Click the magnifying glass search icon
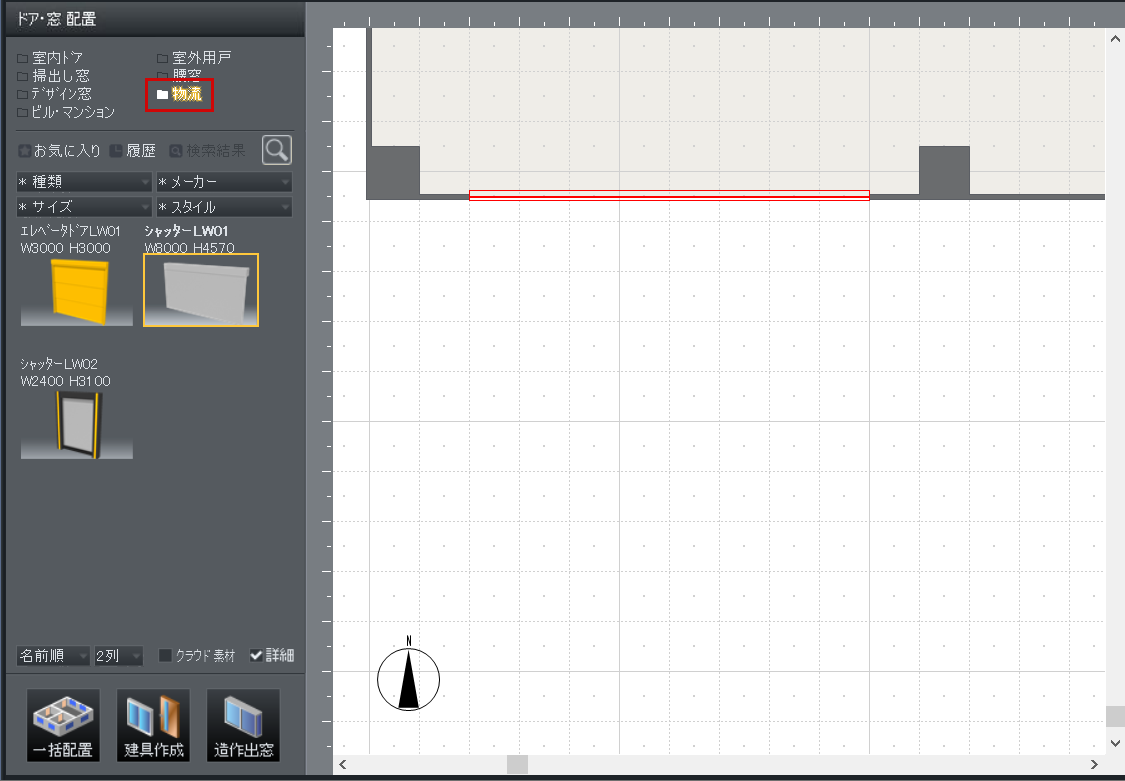This screenshot has height=781, width=1125. pyautogui.click(x=277, y=150)
